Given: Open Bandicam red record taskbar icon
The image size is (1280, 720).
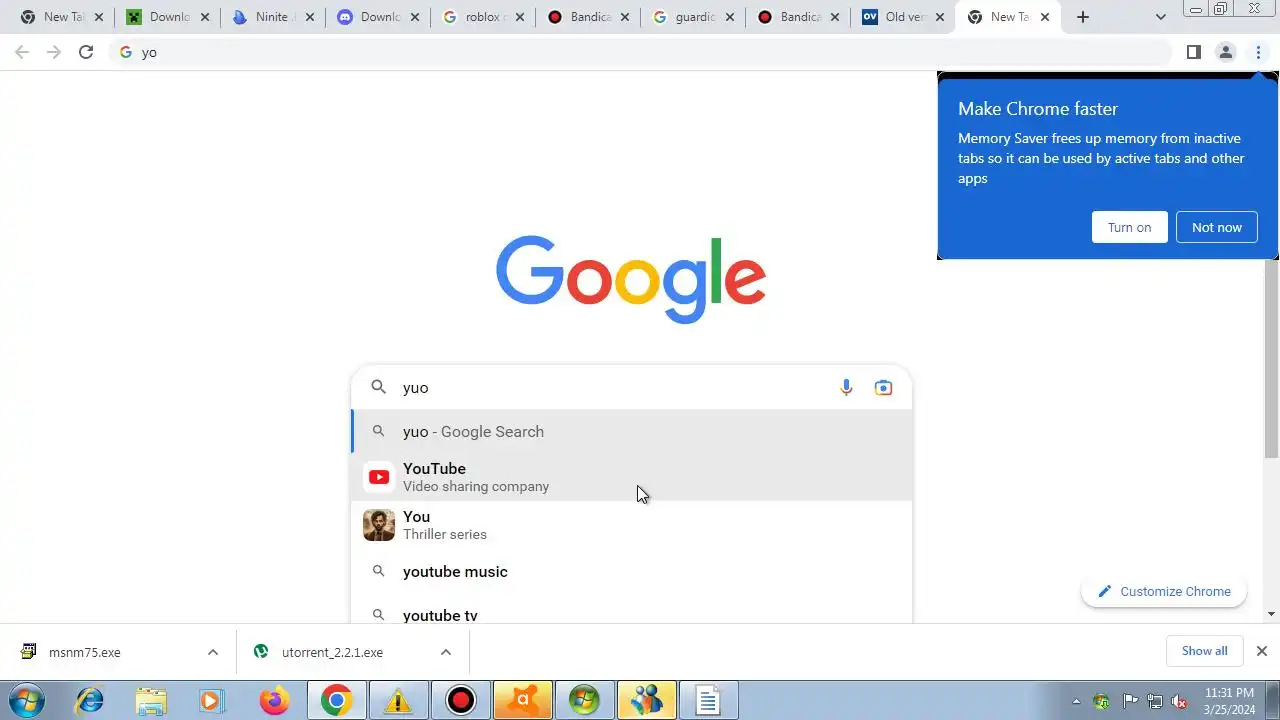Looking at the screenshot, I should [460, 701].
